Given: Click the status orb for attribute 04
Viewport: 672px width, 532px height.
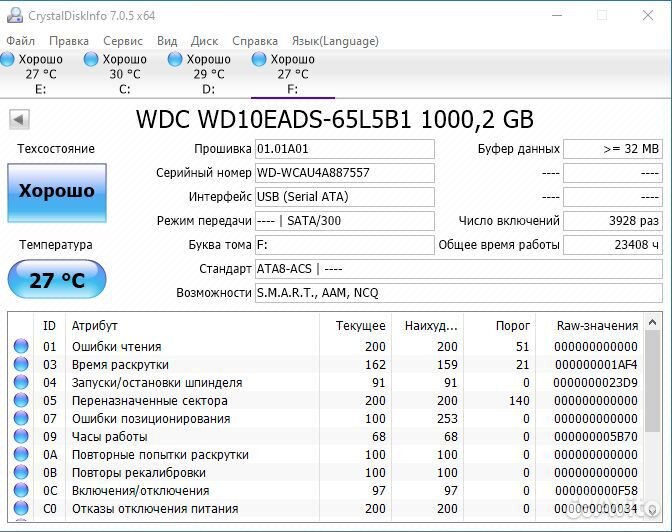Looking at the screenshot, I should pos(21,382).
